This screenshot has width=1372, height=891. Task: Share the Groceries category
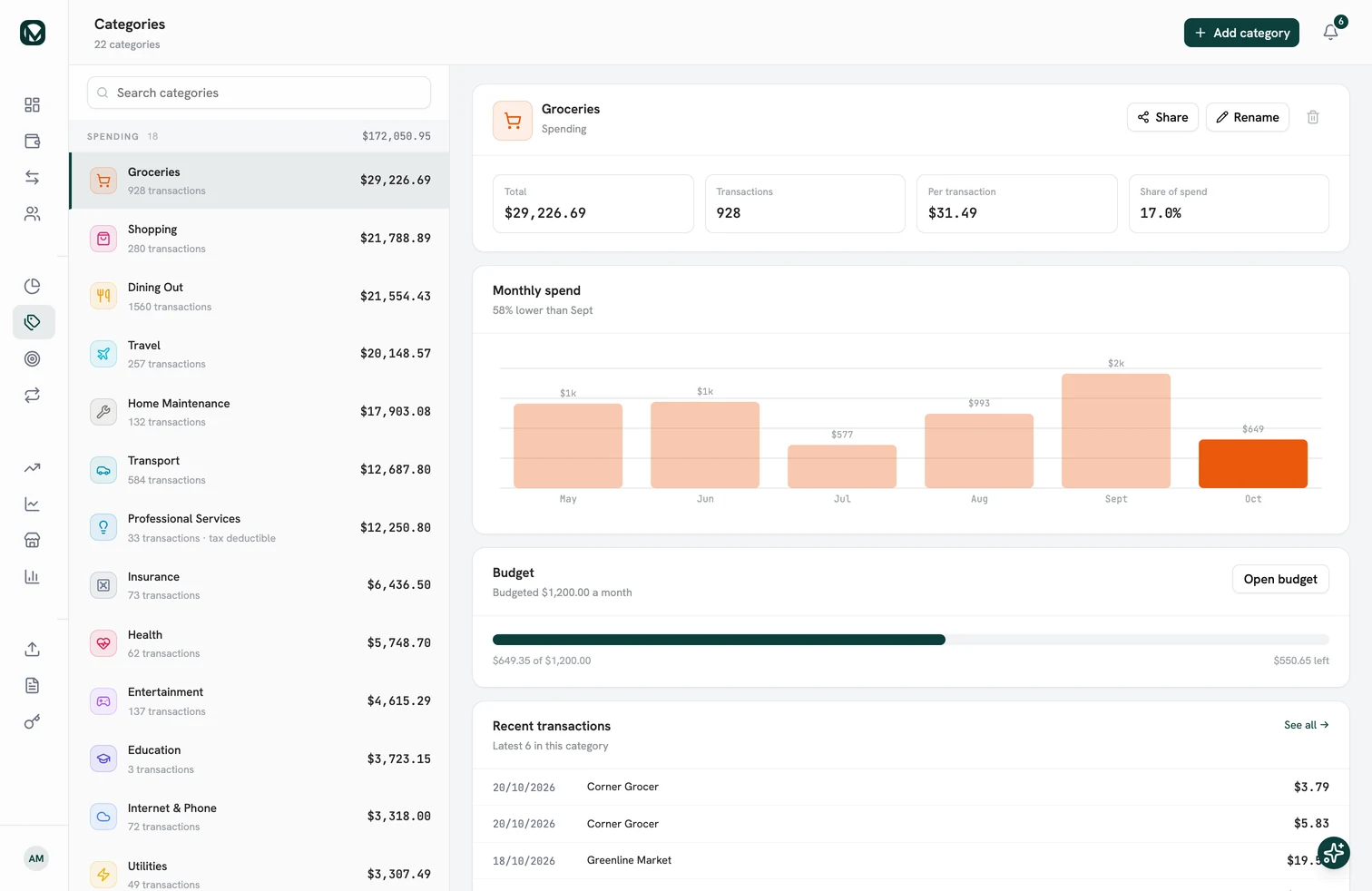tap(1162, 117)
